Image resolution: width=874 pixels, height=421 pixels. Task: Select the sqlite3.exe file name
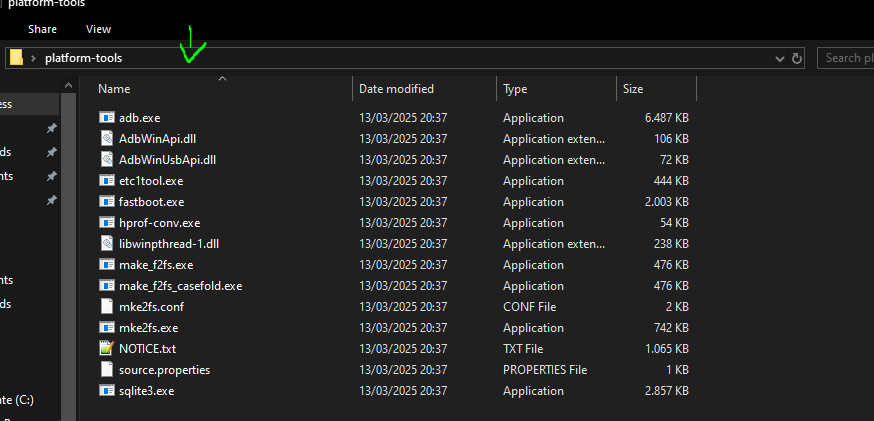click(x=147, y=390)
